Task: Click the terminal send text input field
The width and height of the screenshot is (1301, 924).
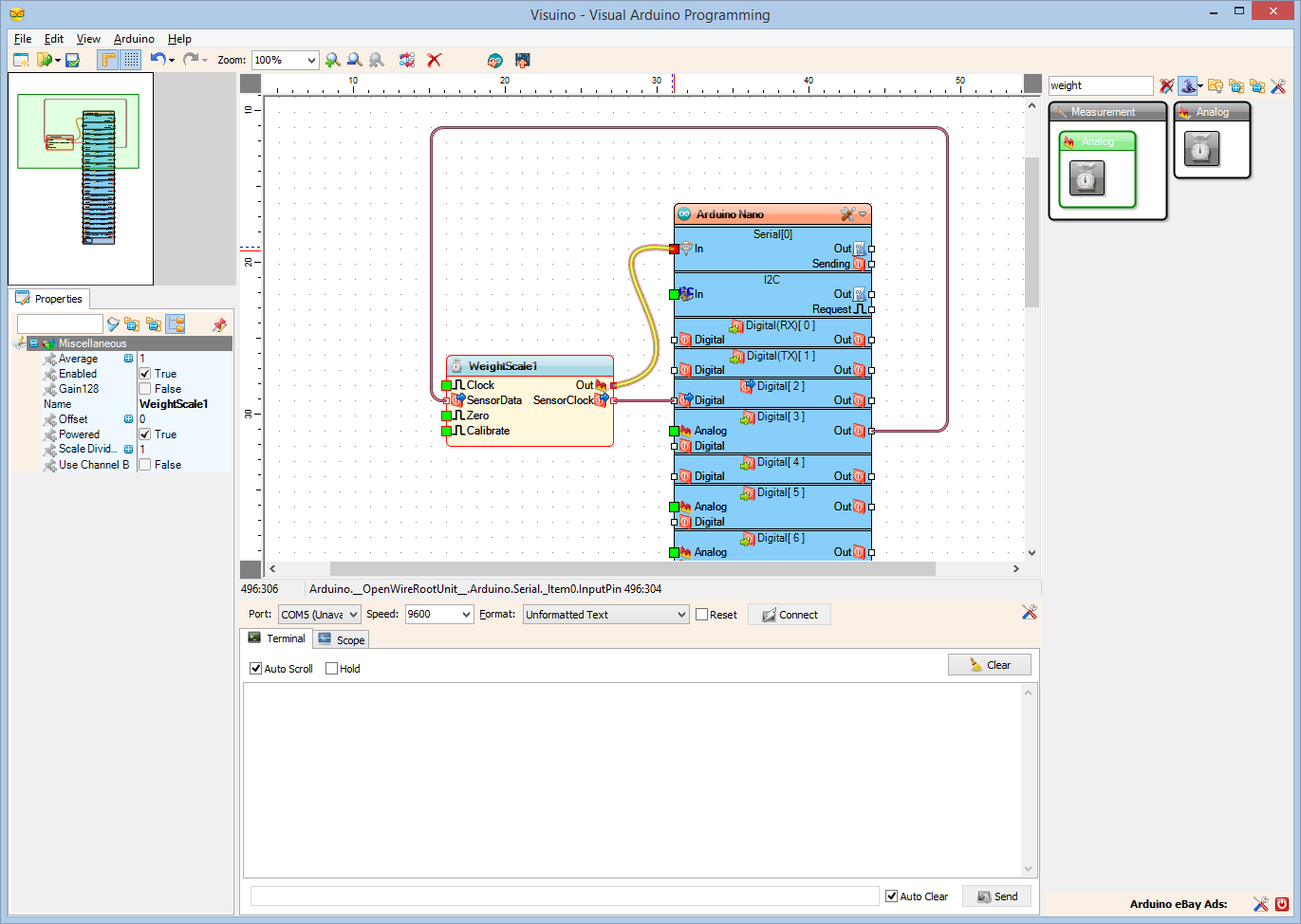Action: [565, 896]
